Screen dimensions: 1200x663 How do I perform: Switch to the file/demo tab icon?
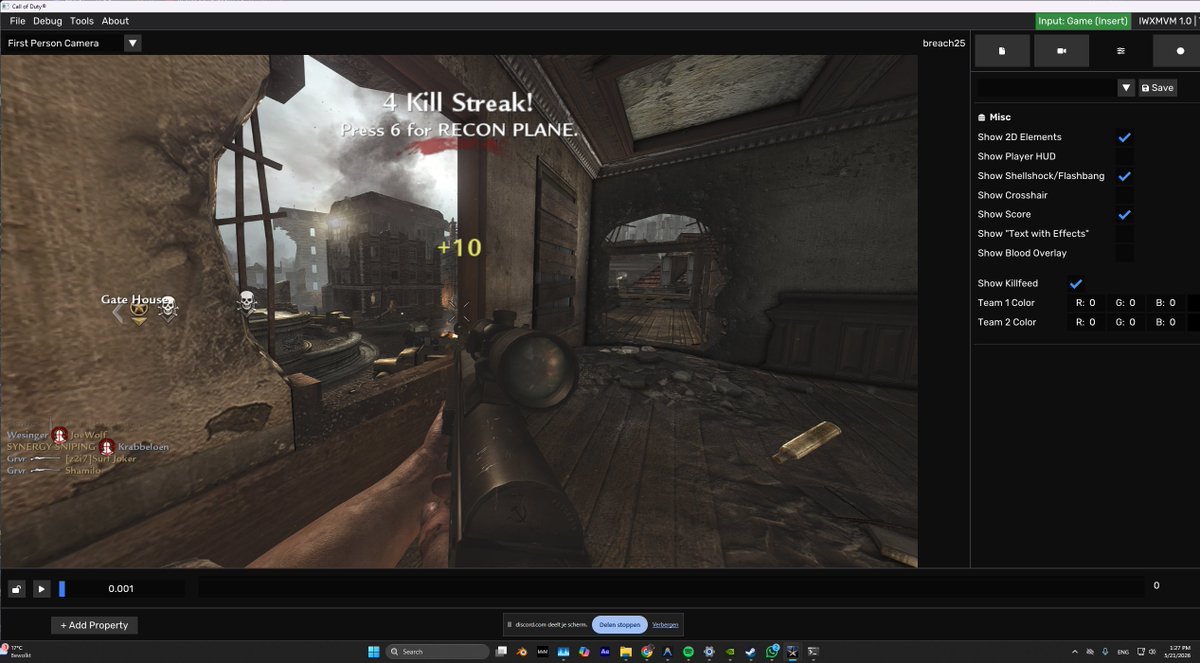[x=1002, y=50]
